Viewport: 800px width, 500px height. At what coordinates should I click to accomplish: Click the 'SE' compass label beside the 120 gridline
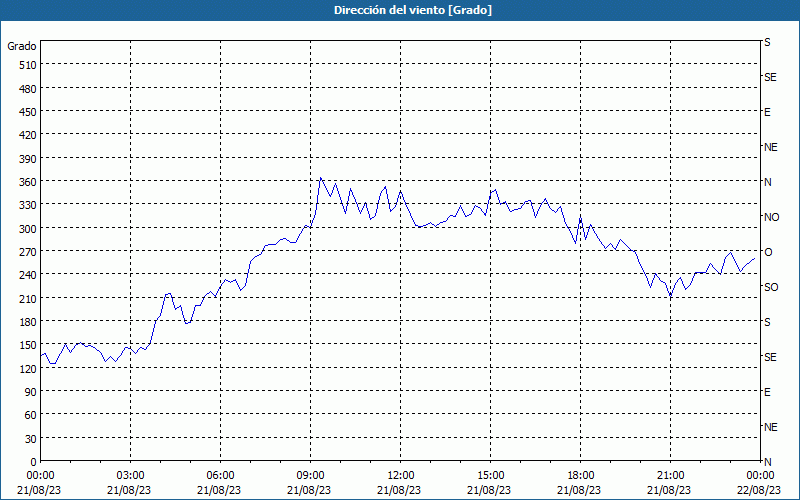[770, 357]
